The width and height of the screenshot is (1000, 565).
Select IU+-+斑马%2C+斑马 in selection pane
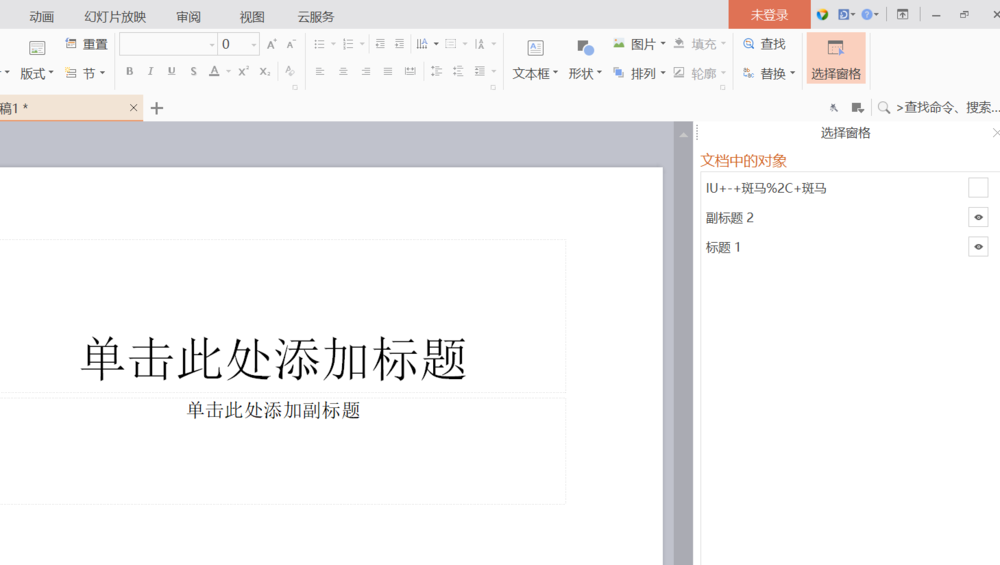click(766, 188)
